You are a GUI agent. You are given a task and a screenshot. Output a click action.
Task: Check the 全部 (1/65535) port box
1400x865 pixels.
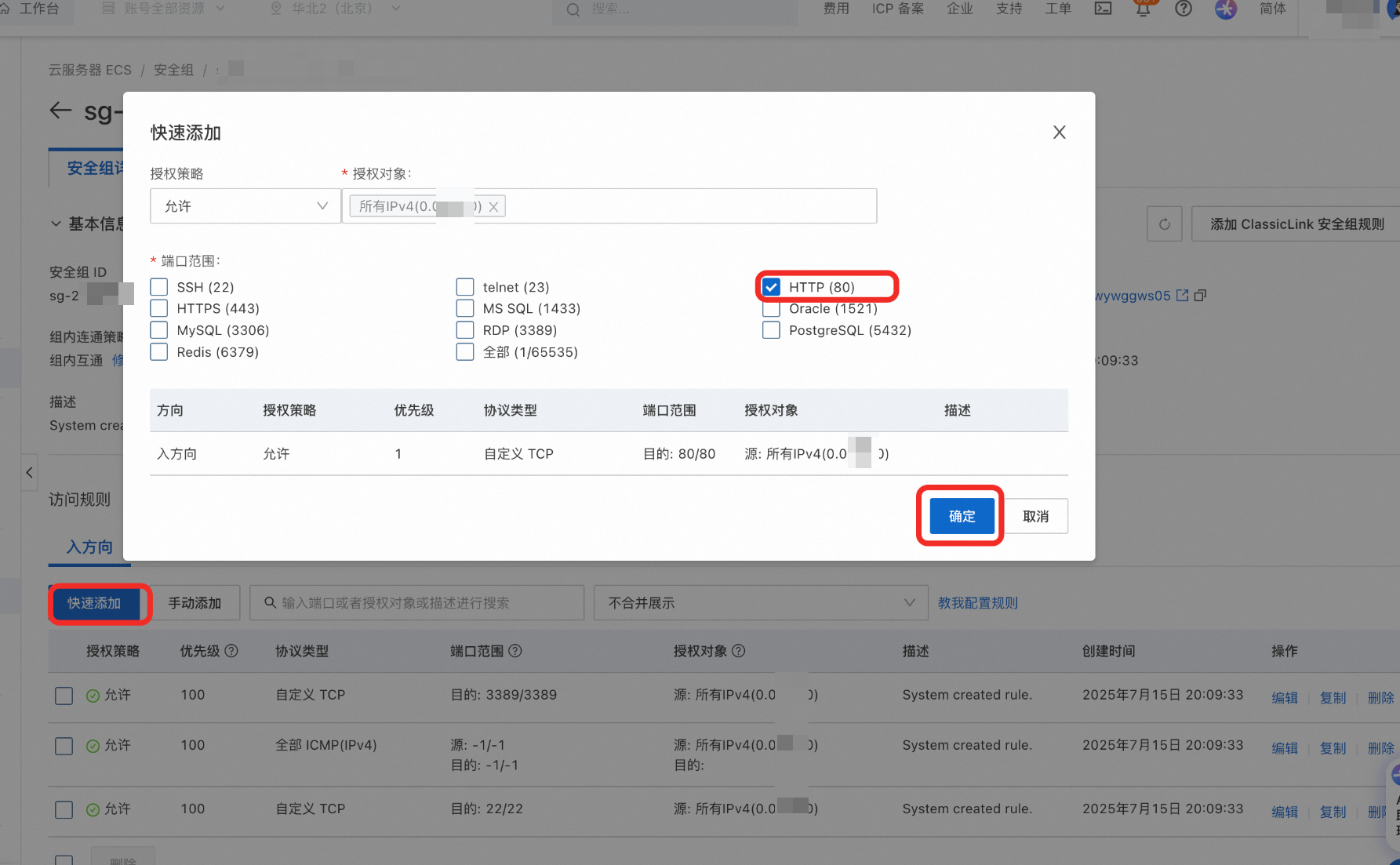tap(465, 352)
